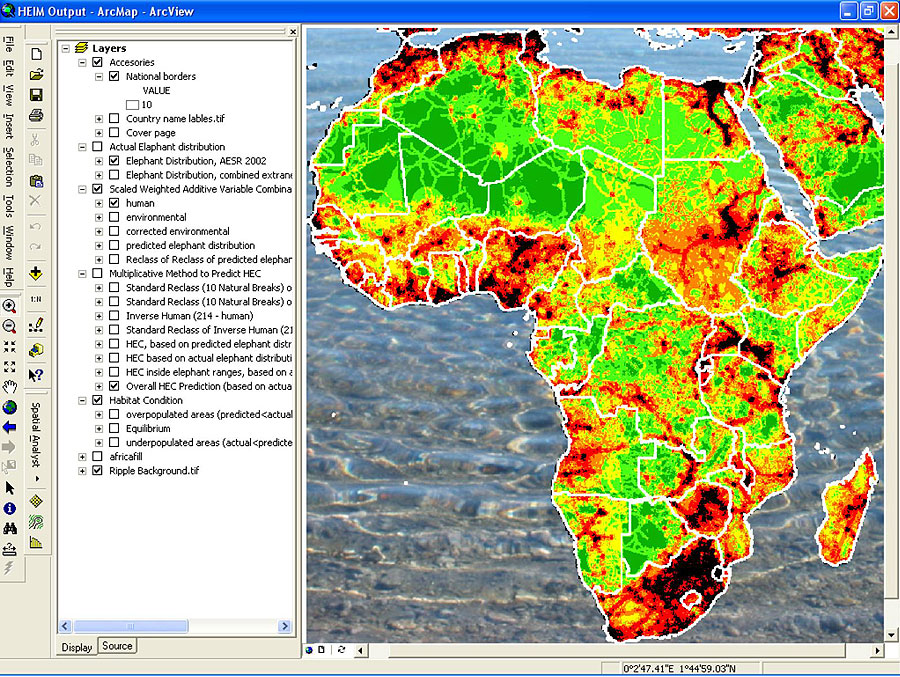
Task: Select the predicted elephant distribution layer
Action: coord(191,245)
